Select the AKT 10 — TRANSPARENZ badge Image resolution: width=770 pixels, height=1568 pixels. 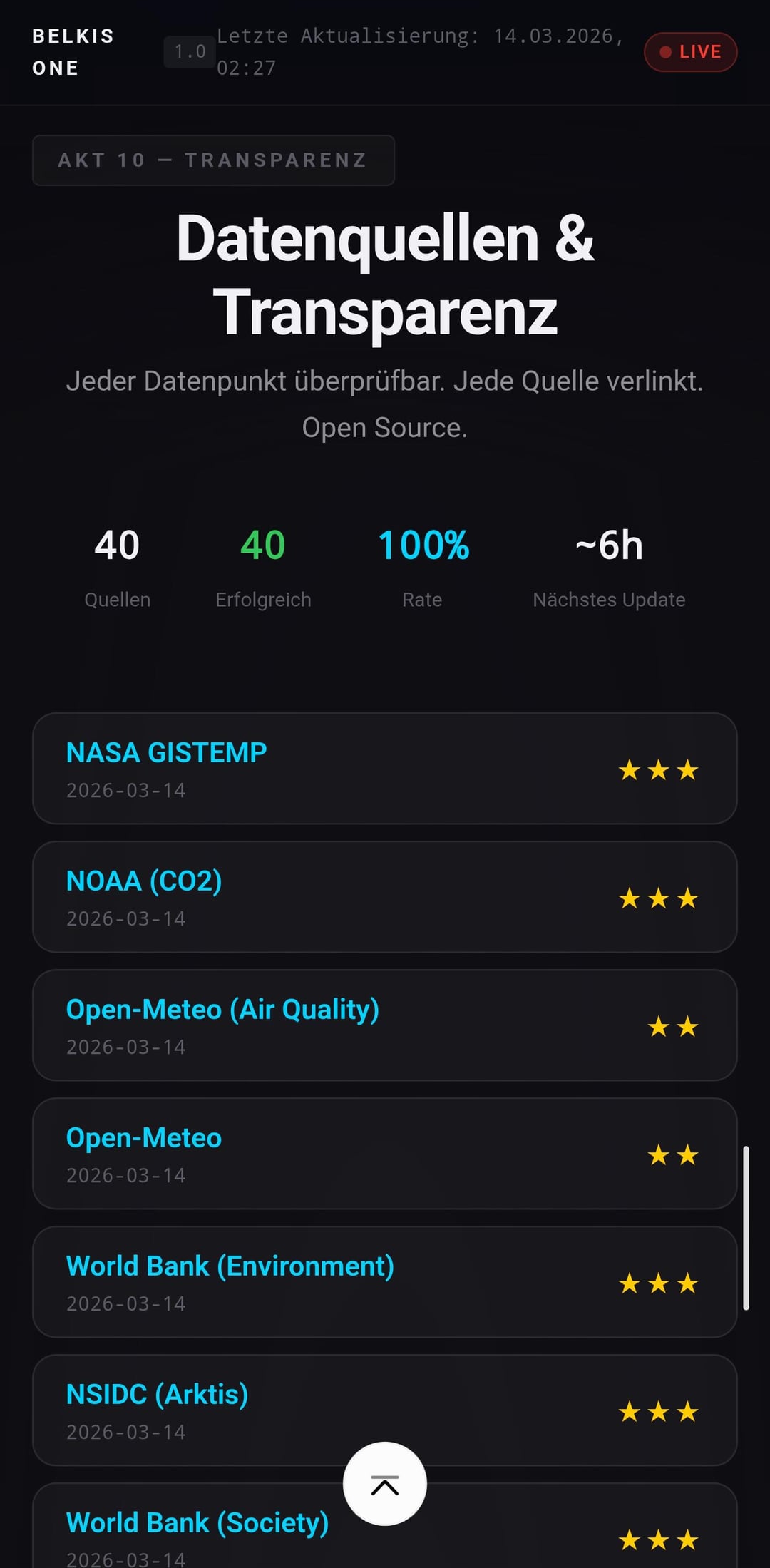click(x=213, y=160)
